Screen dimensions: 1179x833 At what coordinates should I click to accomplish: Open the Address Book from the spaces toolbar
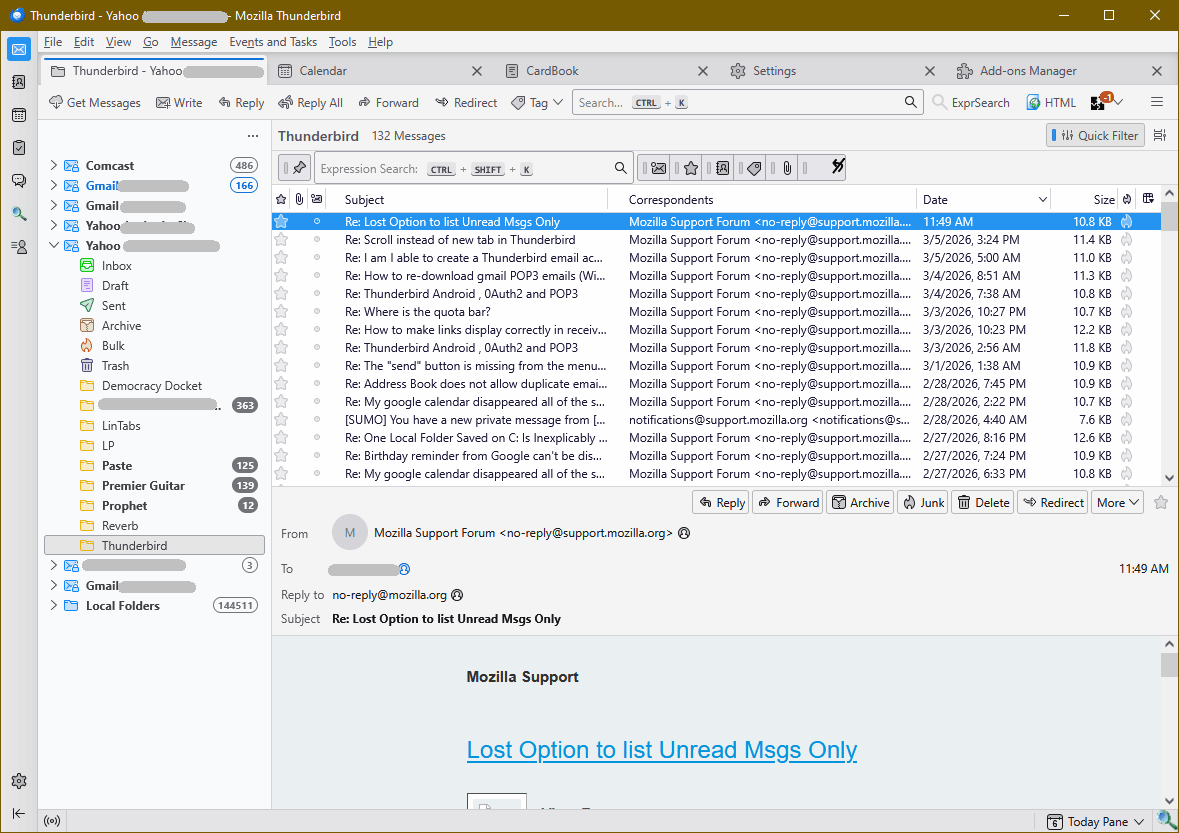pos(18,82)
